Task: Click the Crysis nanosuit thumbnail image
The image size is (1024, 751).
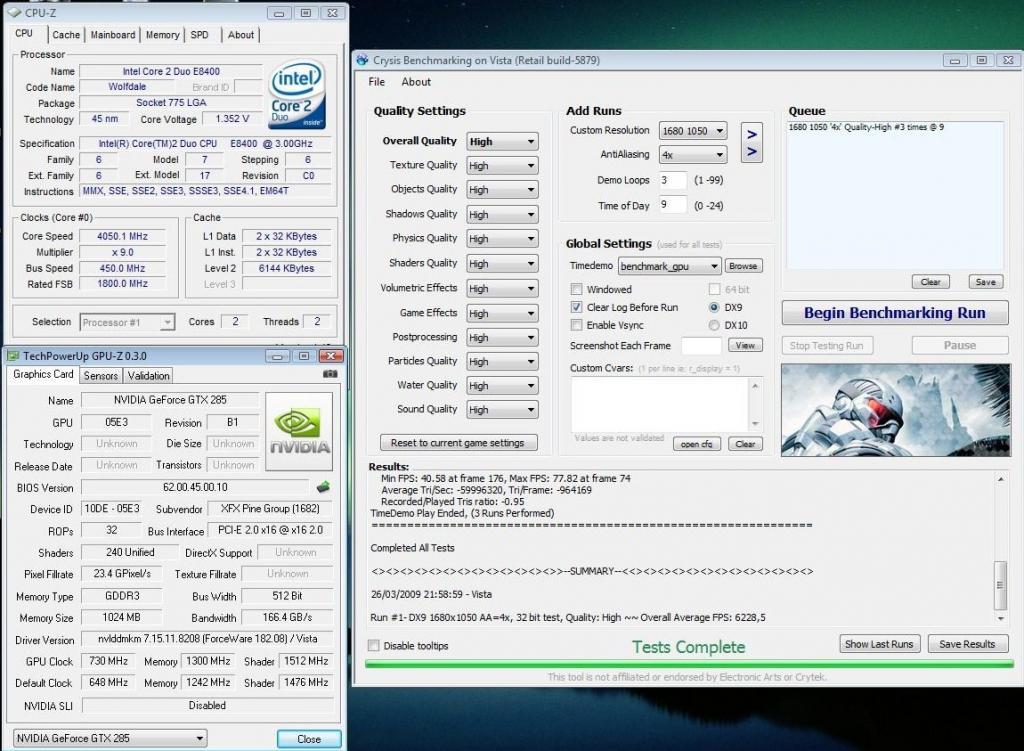Action: [x=895, y=409]
